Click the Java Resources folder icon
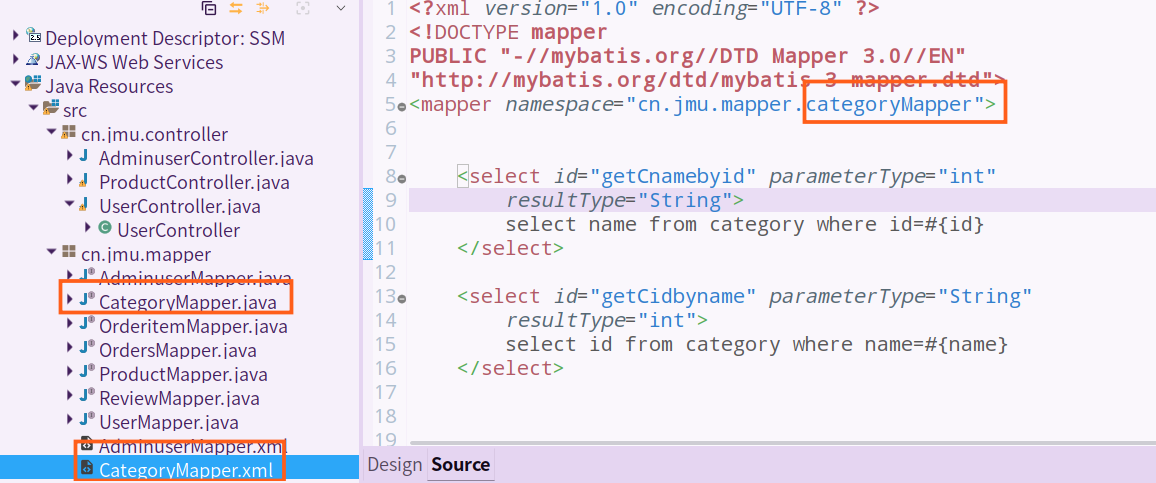 pyautogui.click(x=33, y=85)
